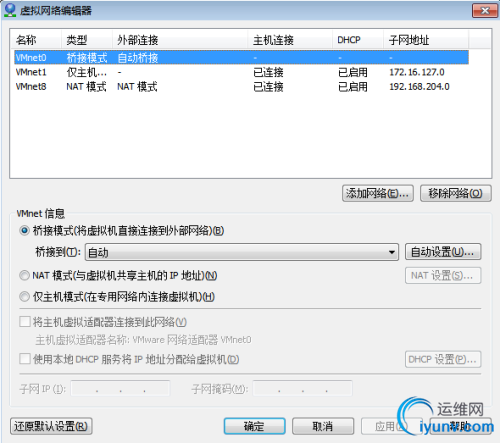The height and width of the screenshot is (443, 500).
Task: Click the 添加网络 button
Action: (x=378, y=193)
